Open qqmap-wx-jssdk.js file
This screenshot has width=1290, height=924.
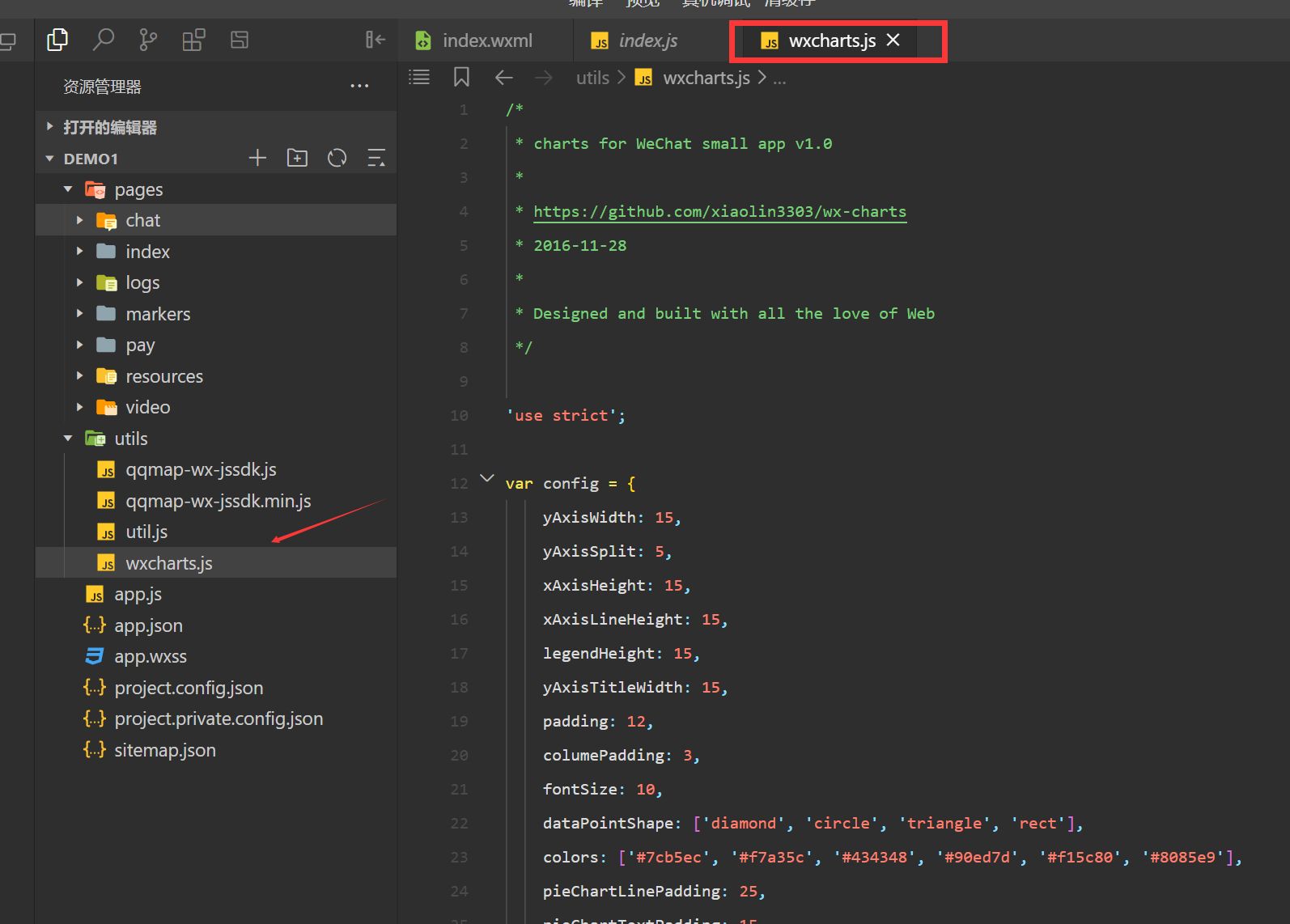pos(216,469)
